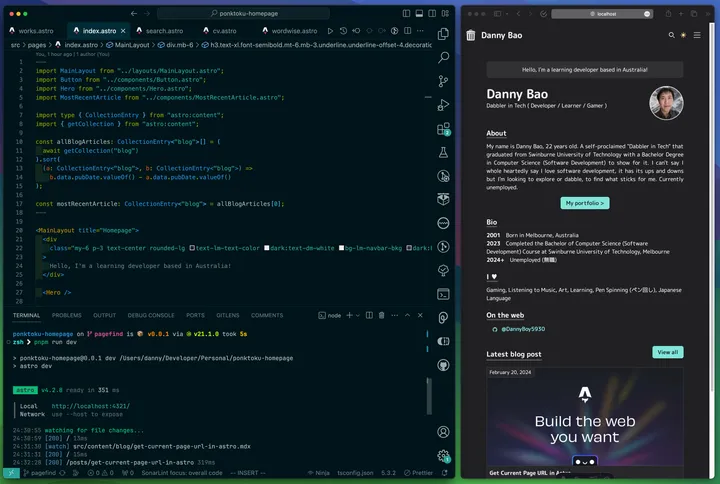
Task: Close the terminal panel
Action: point(420,315)
